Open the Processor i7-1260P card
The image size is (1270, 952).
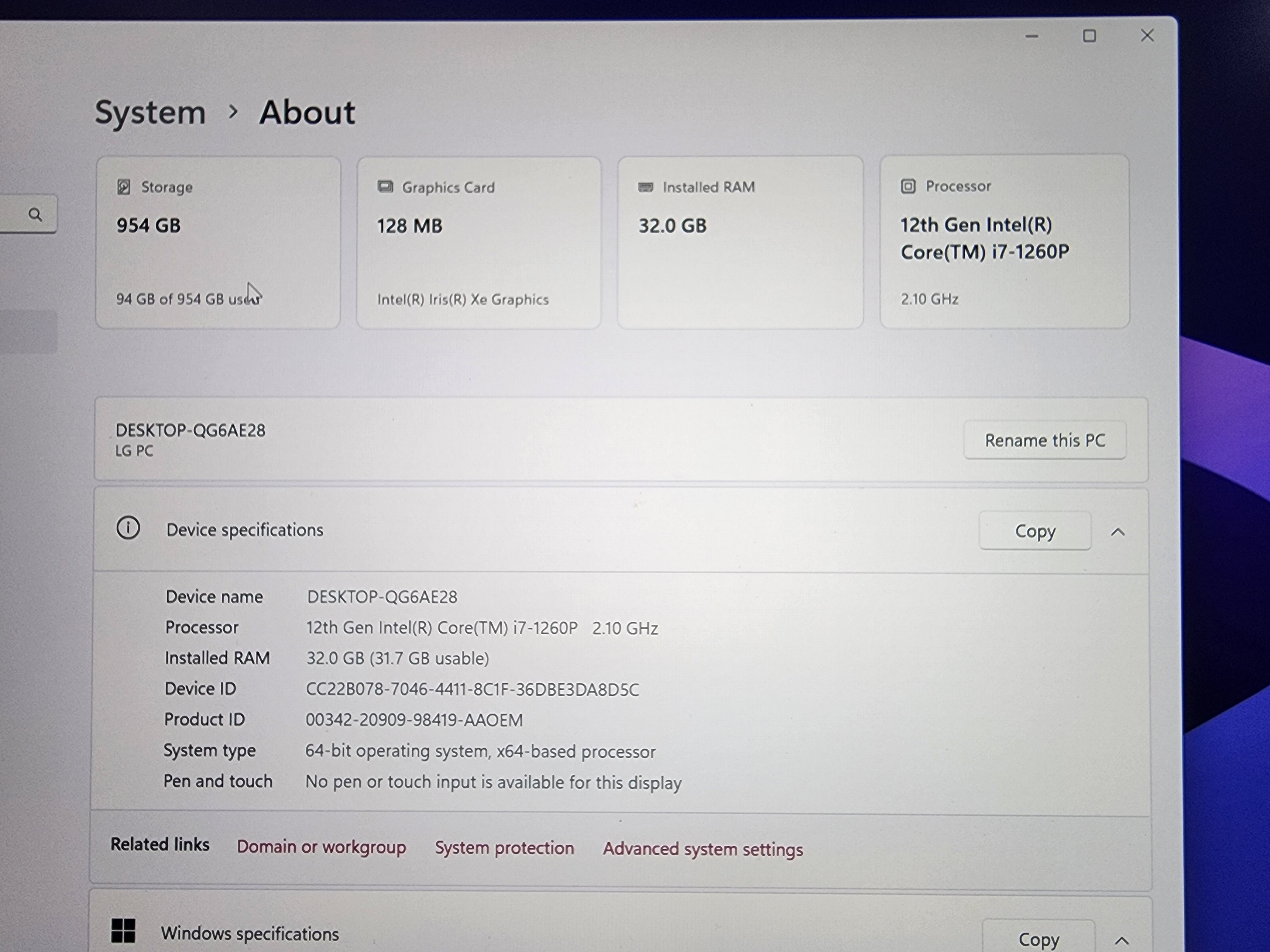pos(1005,241)
